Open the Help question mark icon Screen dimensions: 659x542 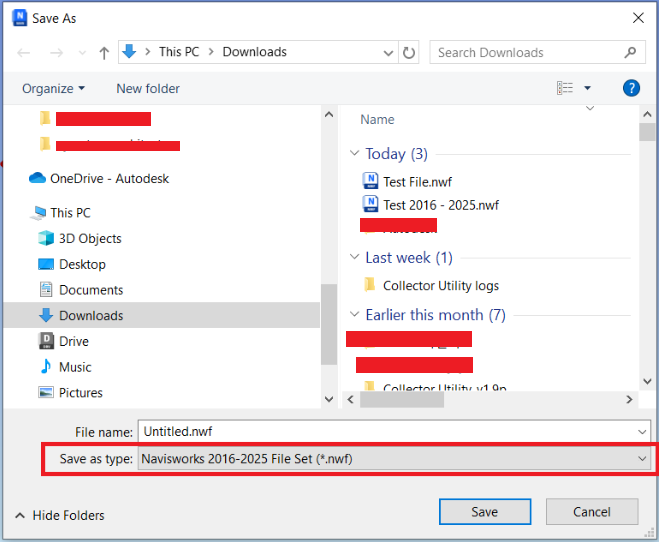pyautogui.click(x=631, y=88)
